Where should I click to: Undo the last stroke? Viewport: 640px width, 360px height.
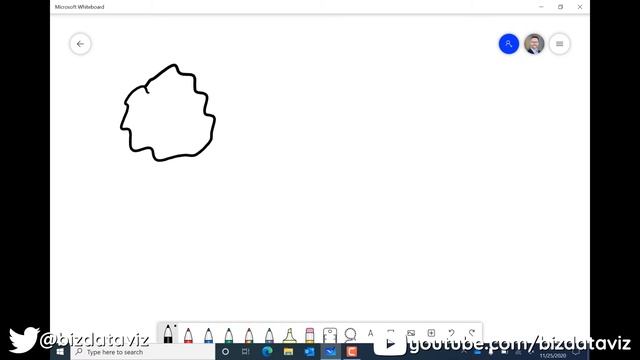coord(451,333)
